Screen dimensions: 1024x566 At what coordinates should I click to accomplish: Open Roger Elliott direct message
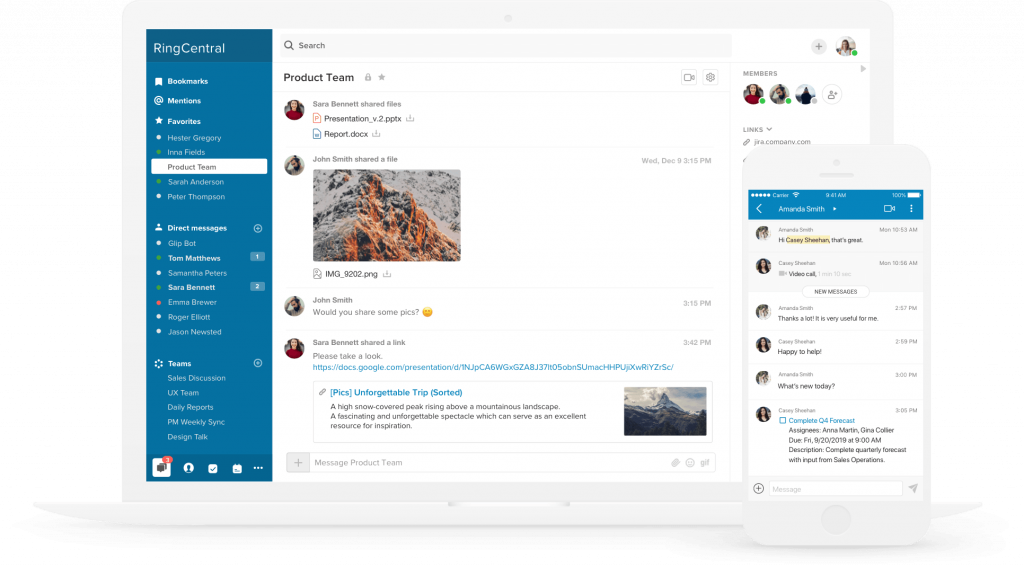(x=189, y=317)
